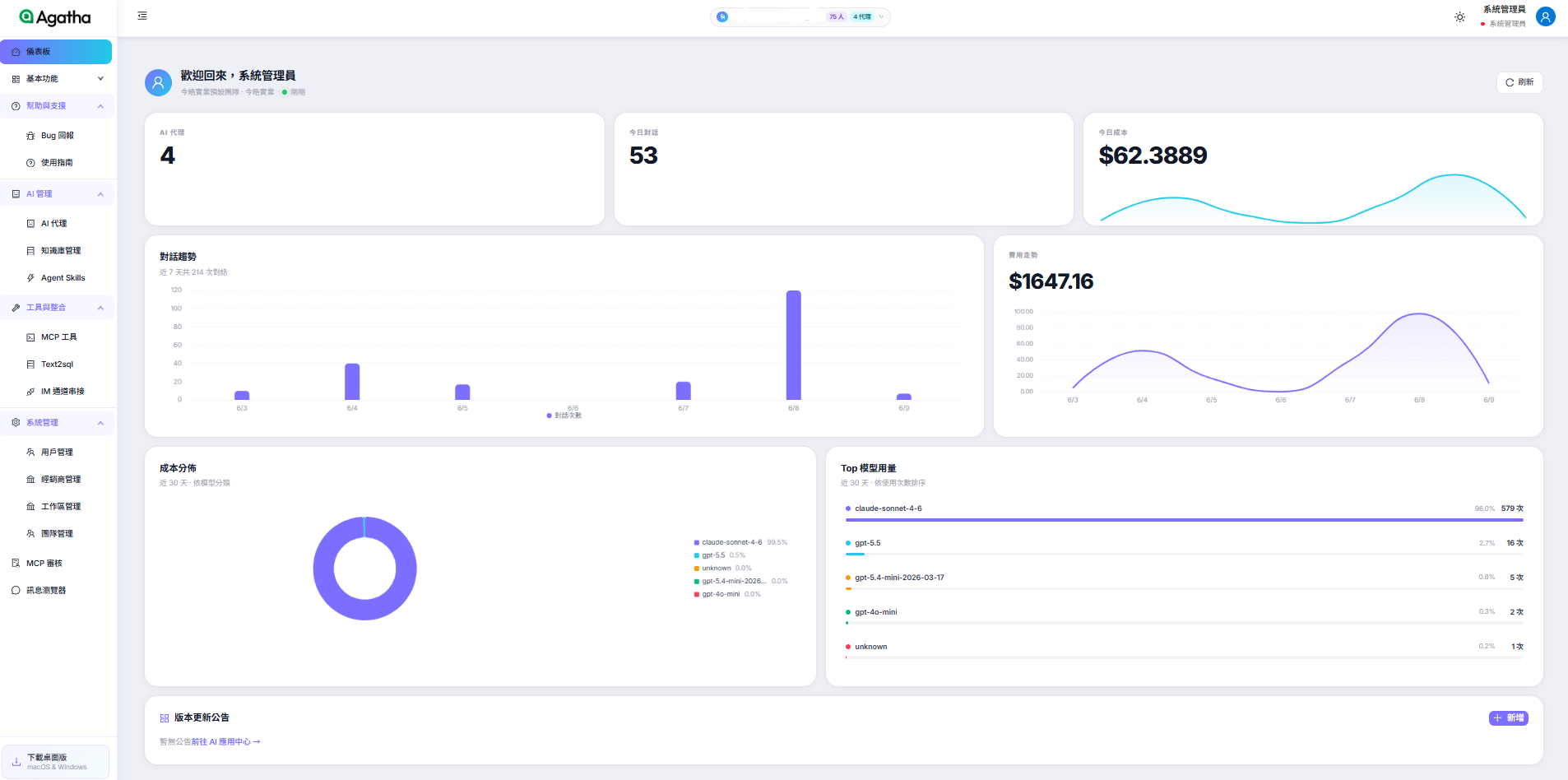Screen dimensions: 1568x780
Task: Expand the 基本功能 menu group
Action: [x=58, y=79]
